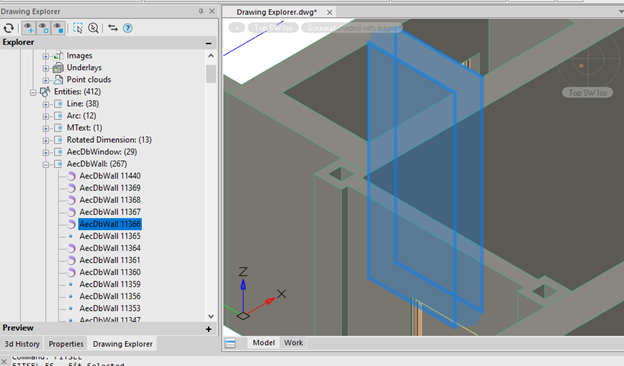Click the swap arrows icon

click(x=113, y=28)
